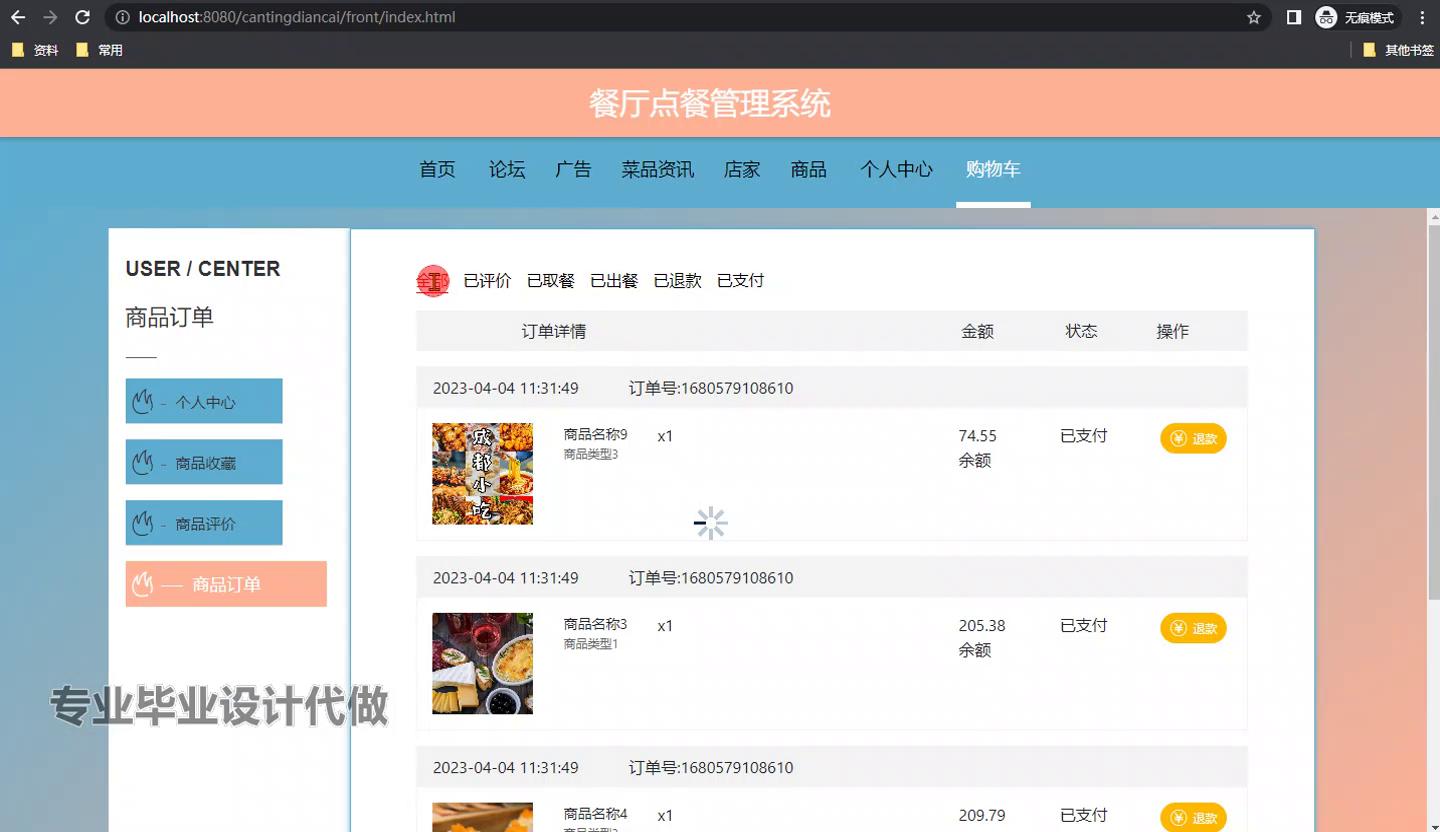This screenshot has height=832, width=1440.
Task: Filter orders by 已退款
Action: [x=677, y=281]
